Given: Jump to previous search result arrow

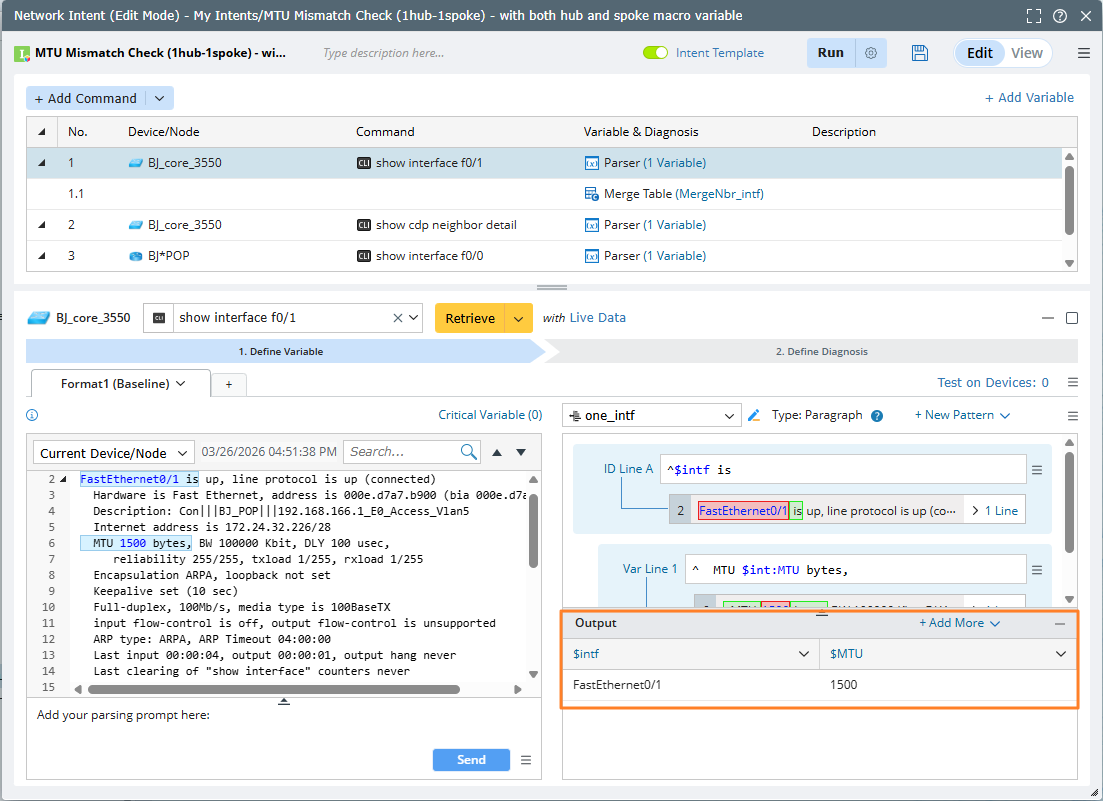Looking at the screenshot, I should (497, 452).
